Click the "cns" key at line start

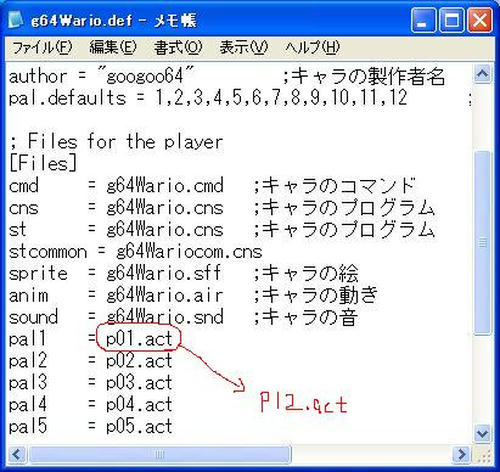23,209
